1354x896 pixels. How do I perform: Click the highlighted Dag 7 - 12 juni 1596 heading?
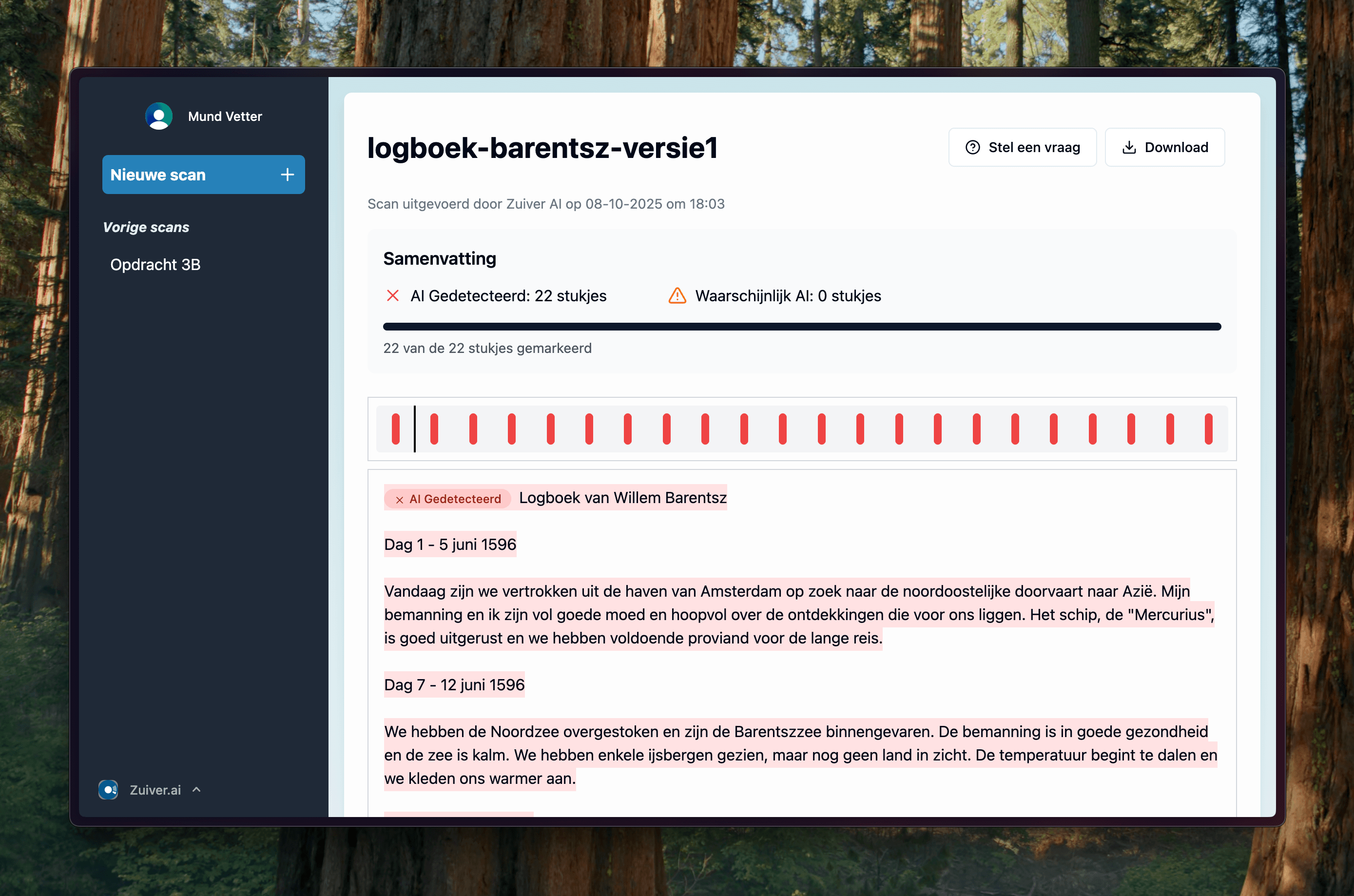tap(454, 684)
